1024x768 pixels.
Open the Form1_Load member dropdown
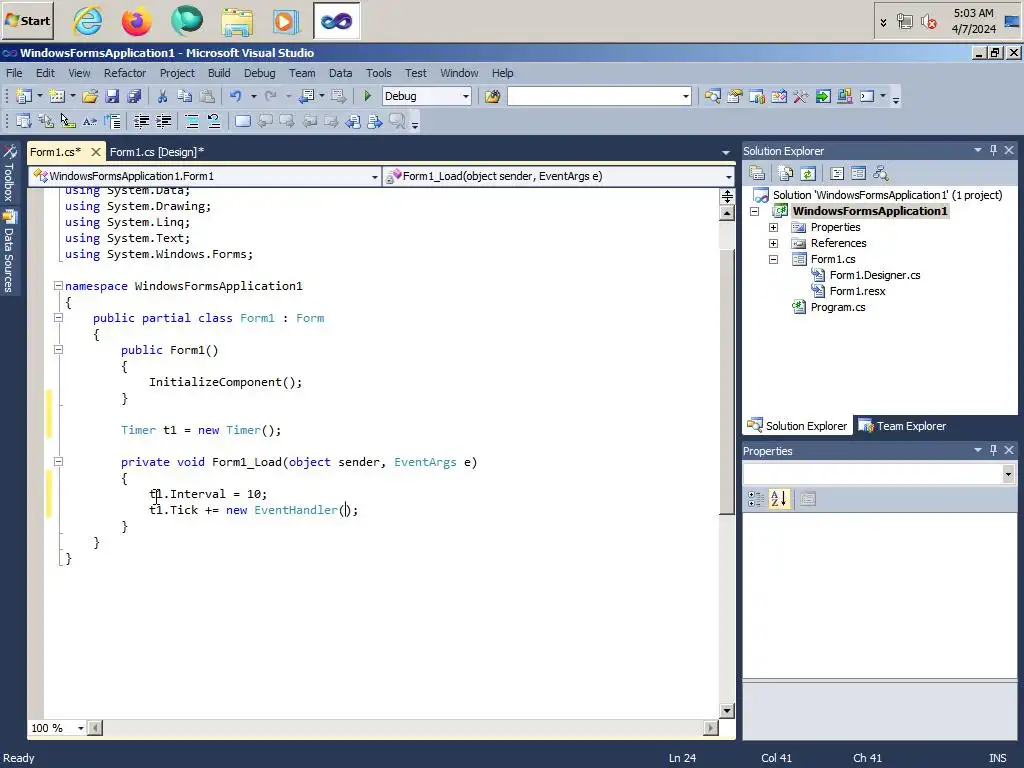tap(728, 176)
